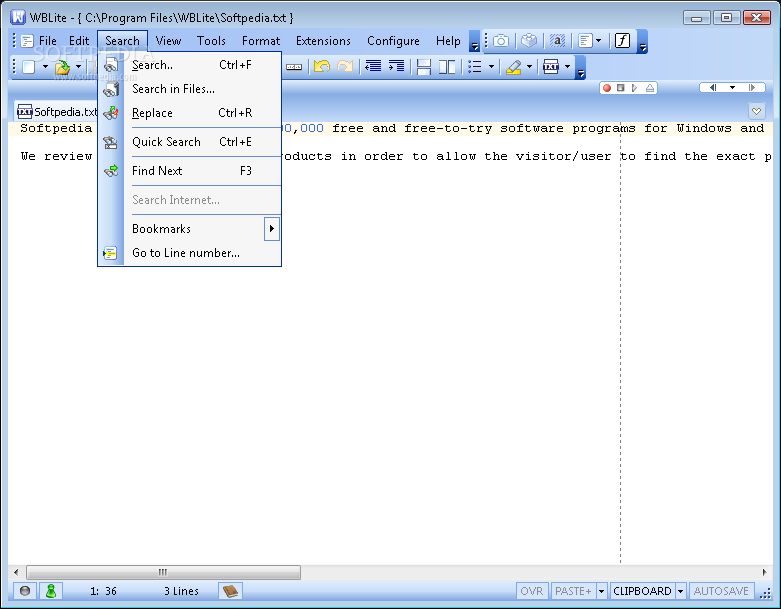
Task: Choose Go to Line number... entry
Action: tap(190, 253)
